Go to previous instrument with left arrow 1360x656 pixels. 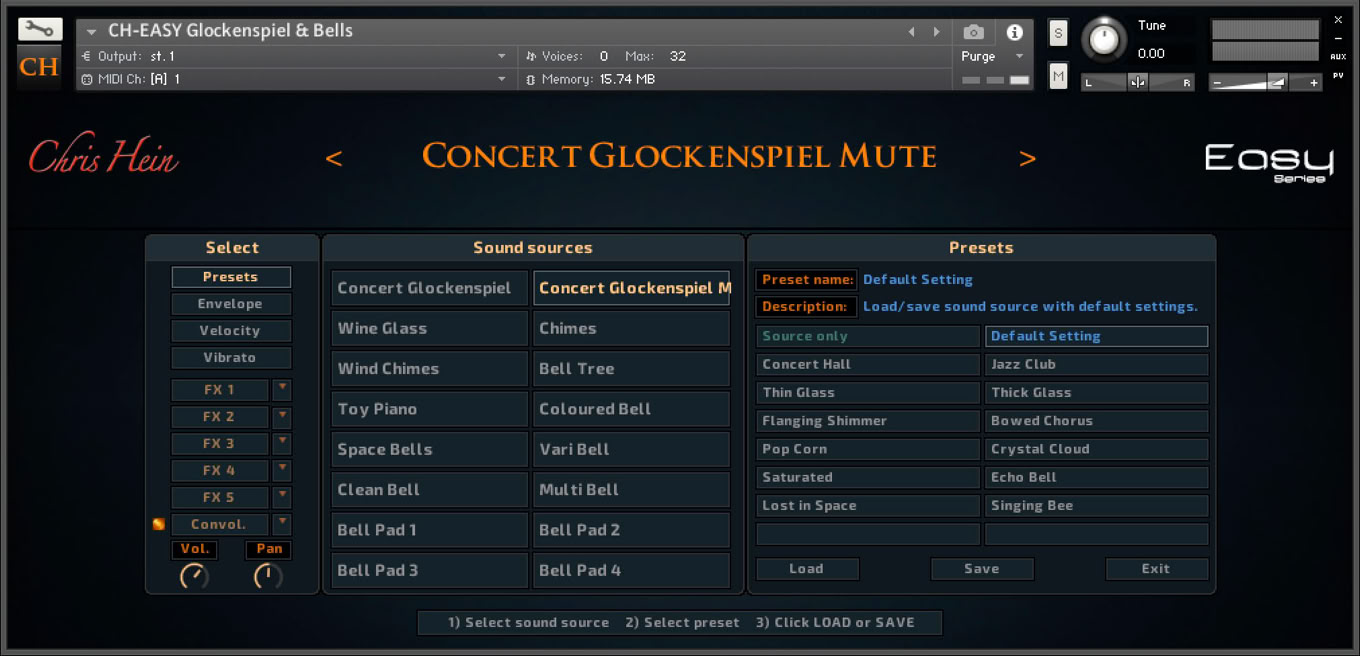tap(911, 32)
